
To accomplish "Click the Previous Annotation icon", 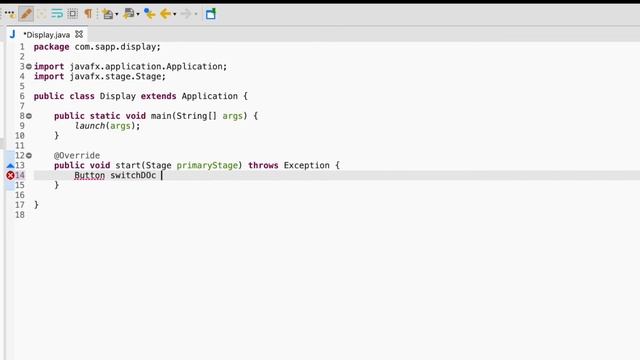I will point(129,14).
